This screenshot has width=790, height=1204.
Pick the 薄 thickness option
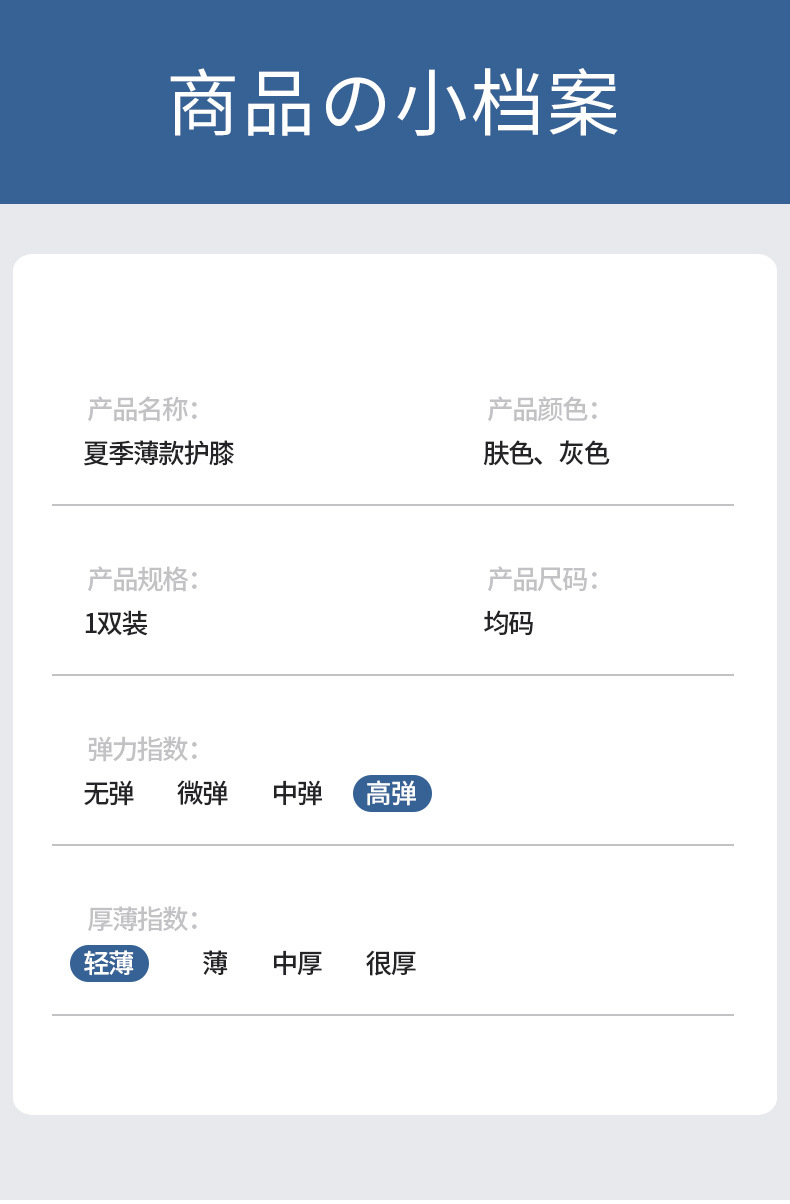215,964
